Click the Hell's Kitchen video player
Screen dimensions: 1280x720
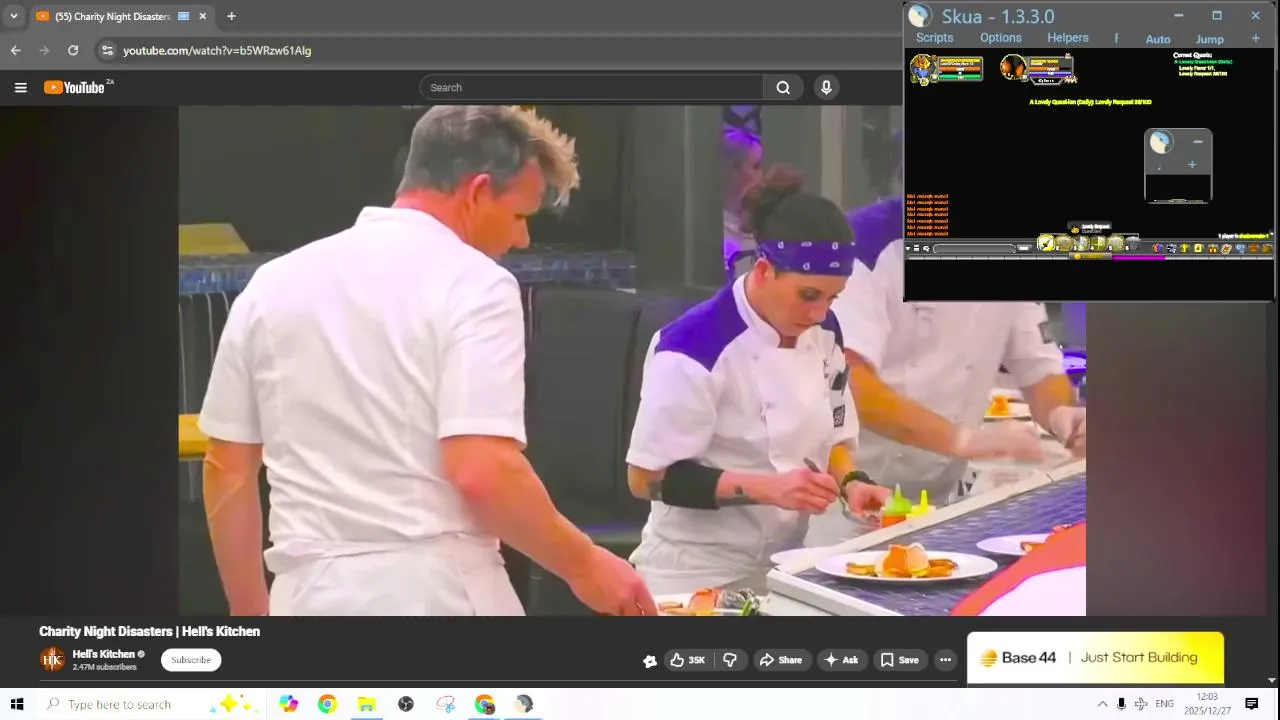click(x=632, y=361)
